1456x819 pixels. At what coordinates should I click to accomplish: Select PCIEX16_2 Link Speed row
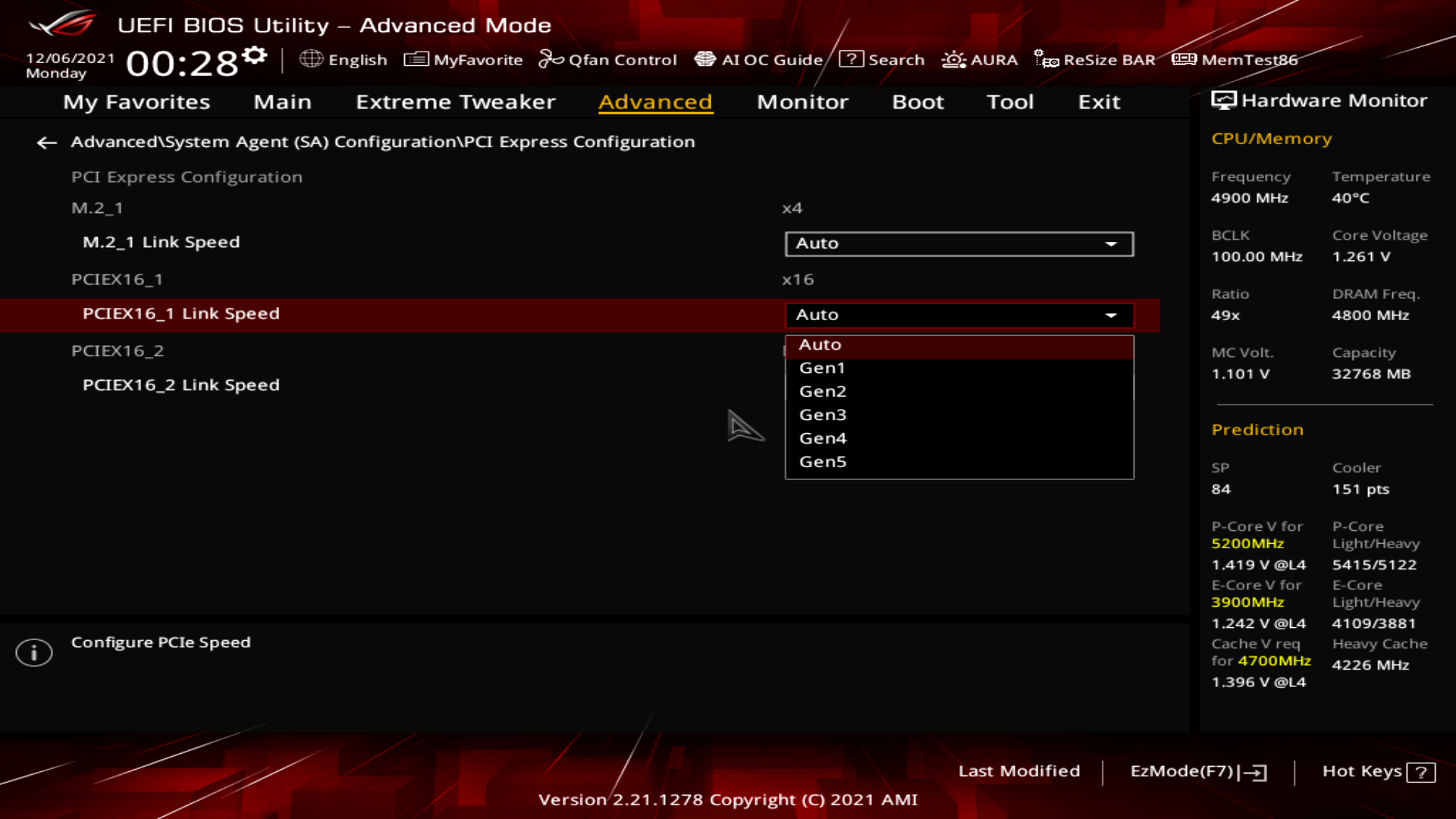click(x=181, y=385)
